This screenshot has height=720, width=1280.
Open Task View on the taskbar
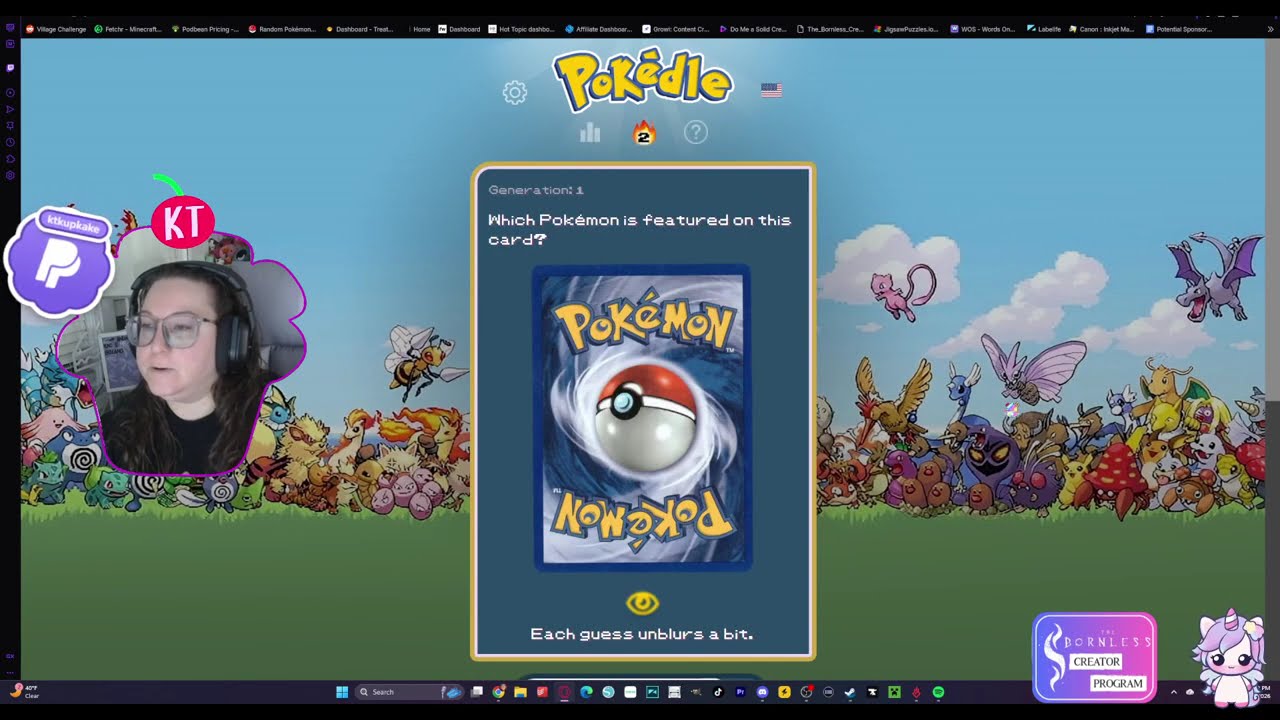tap(477, 692)
